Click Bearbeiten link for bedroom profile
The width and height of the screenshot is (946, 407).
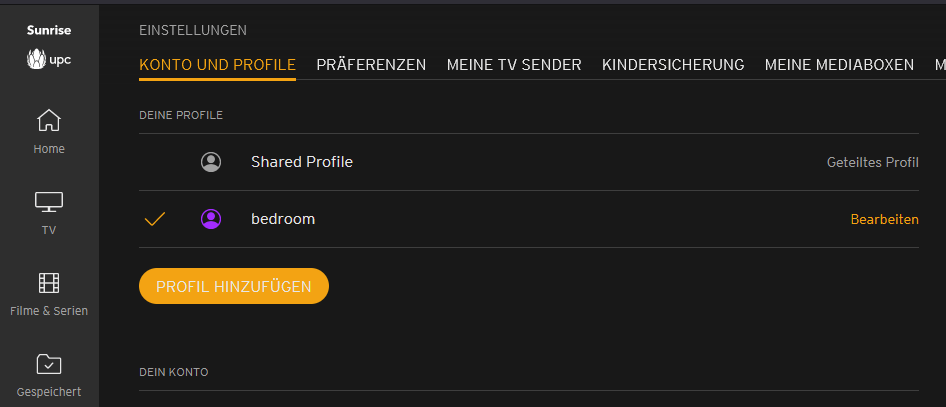pyautogui.click(x=884, y=219)
